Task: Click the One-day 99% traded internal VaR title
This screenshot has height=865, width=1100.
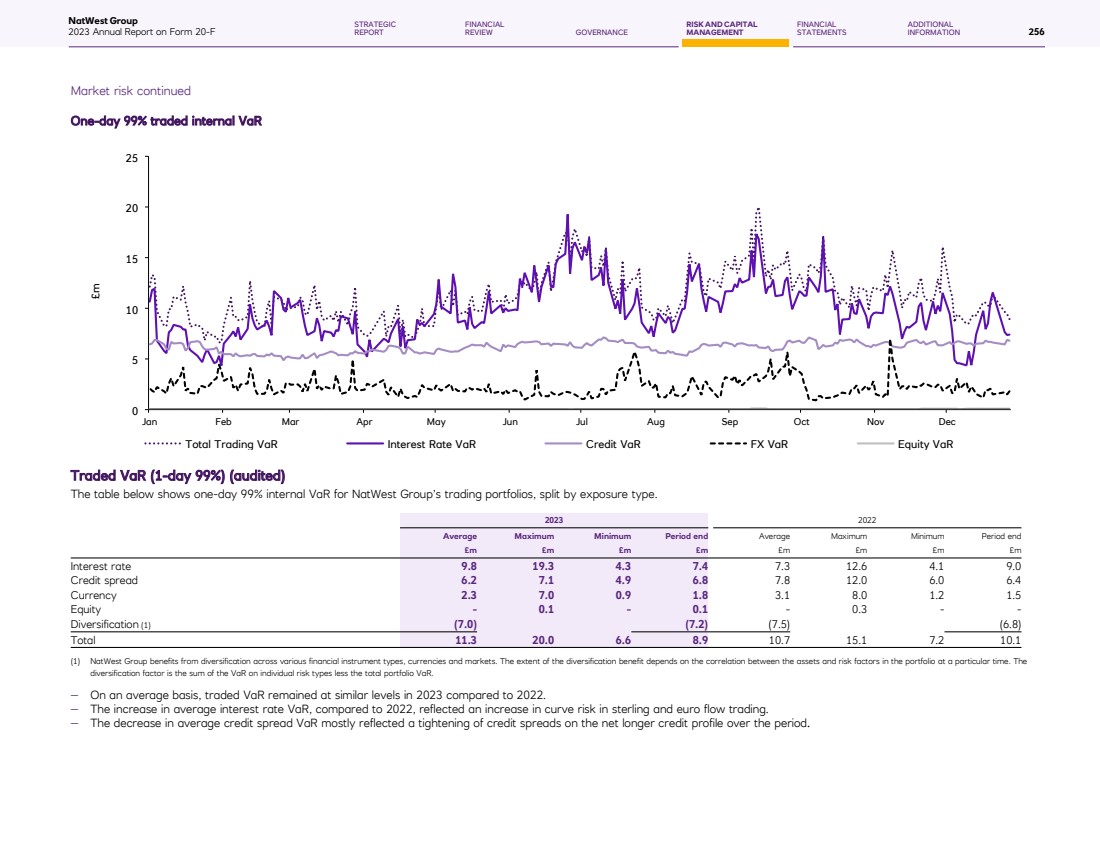Action: 166,120
